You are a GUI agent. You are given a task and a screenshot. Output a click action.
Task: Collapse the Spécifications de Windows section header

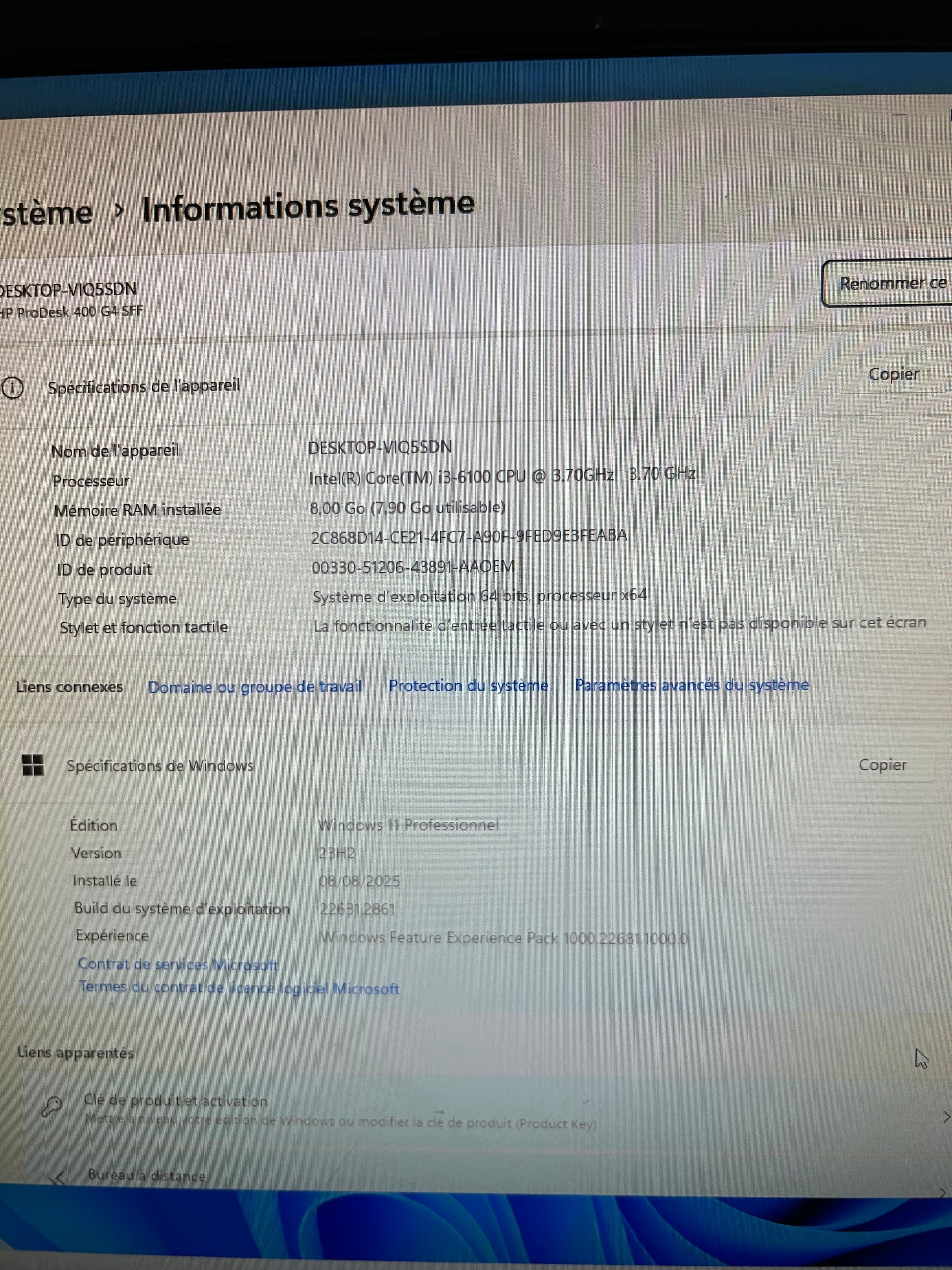coord(160,765)
